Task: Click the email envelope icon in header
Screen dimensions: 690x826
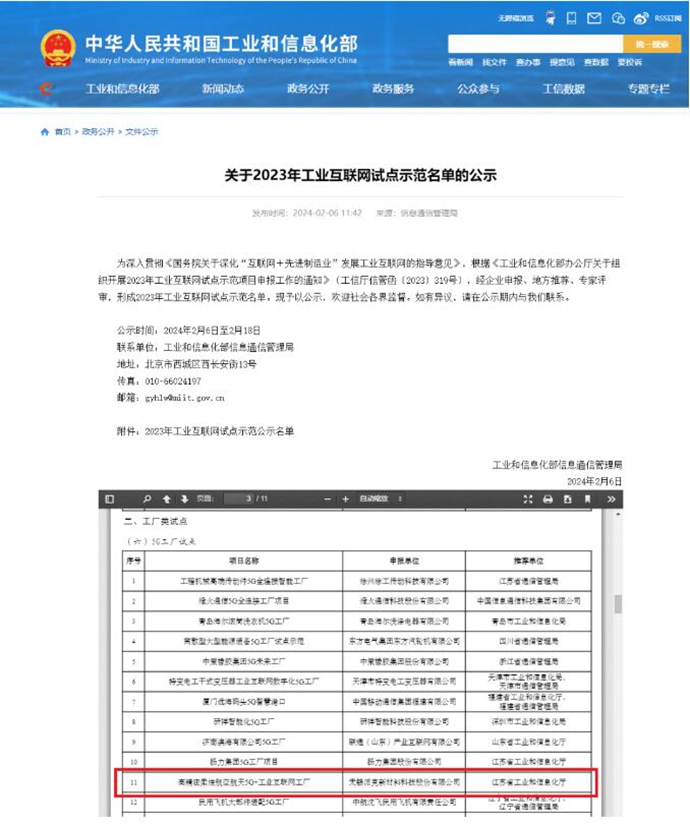Action: pyautogui.click(x=594, y=18)
